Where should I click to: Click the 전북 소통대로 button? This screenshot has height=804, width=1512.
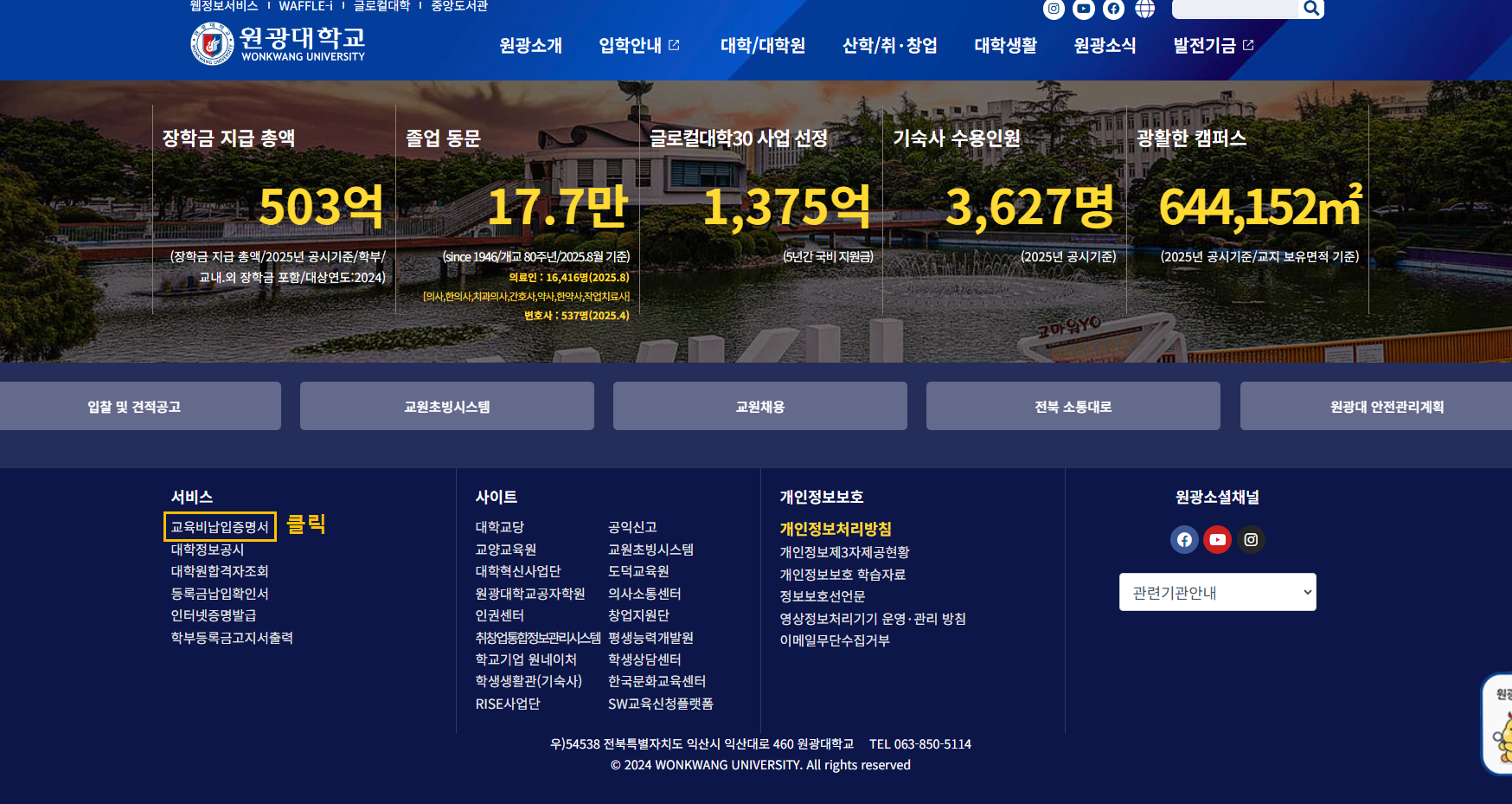1073,407
